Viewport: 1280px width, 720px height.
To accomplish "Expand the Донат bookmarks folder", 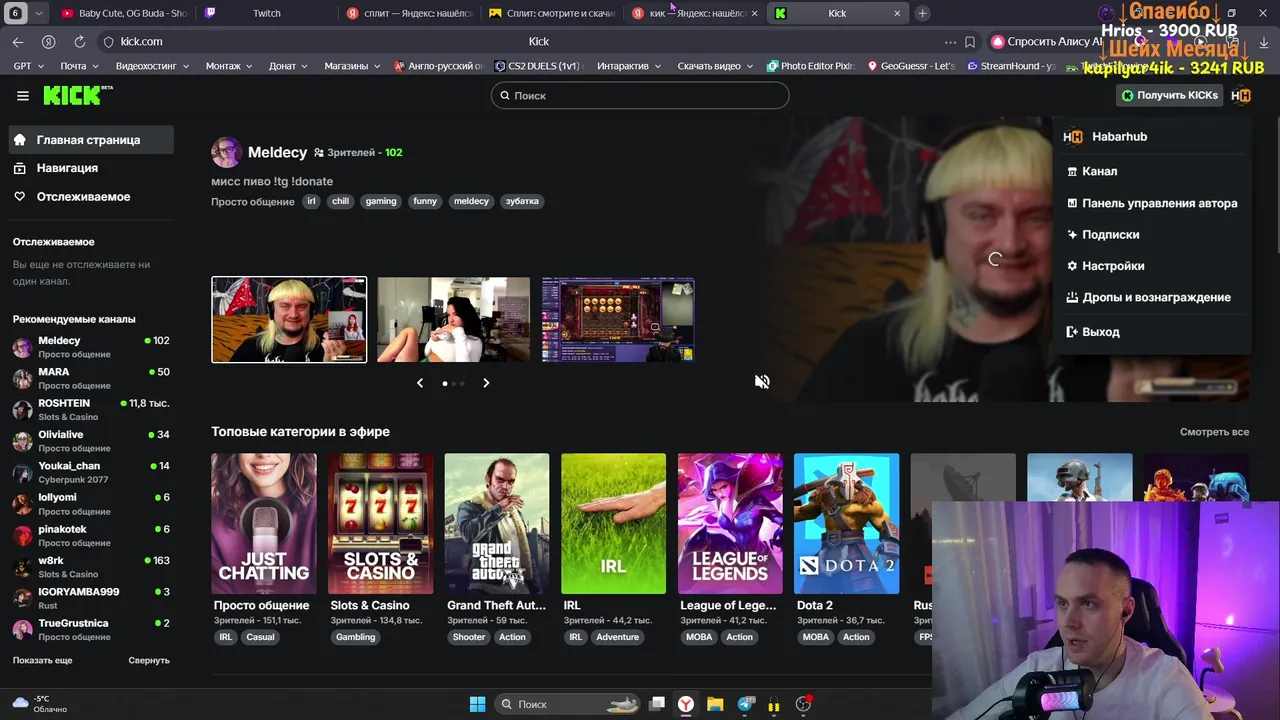I will 288,66.
